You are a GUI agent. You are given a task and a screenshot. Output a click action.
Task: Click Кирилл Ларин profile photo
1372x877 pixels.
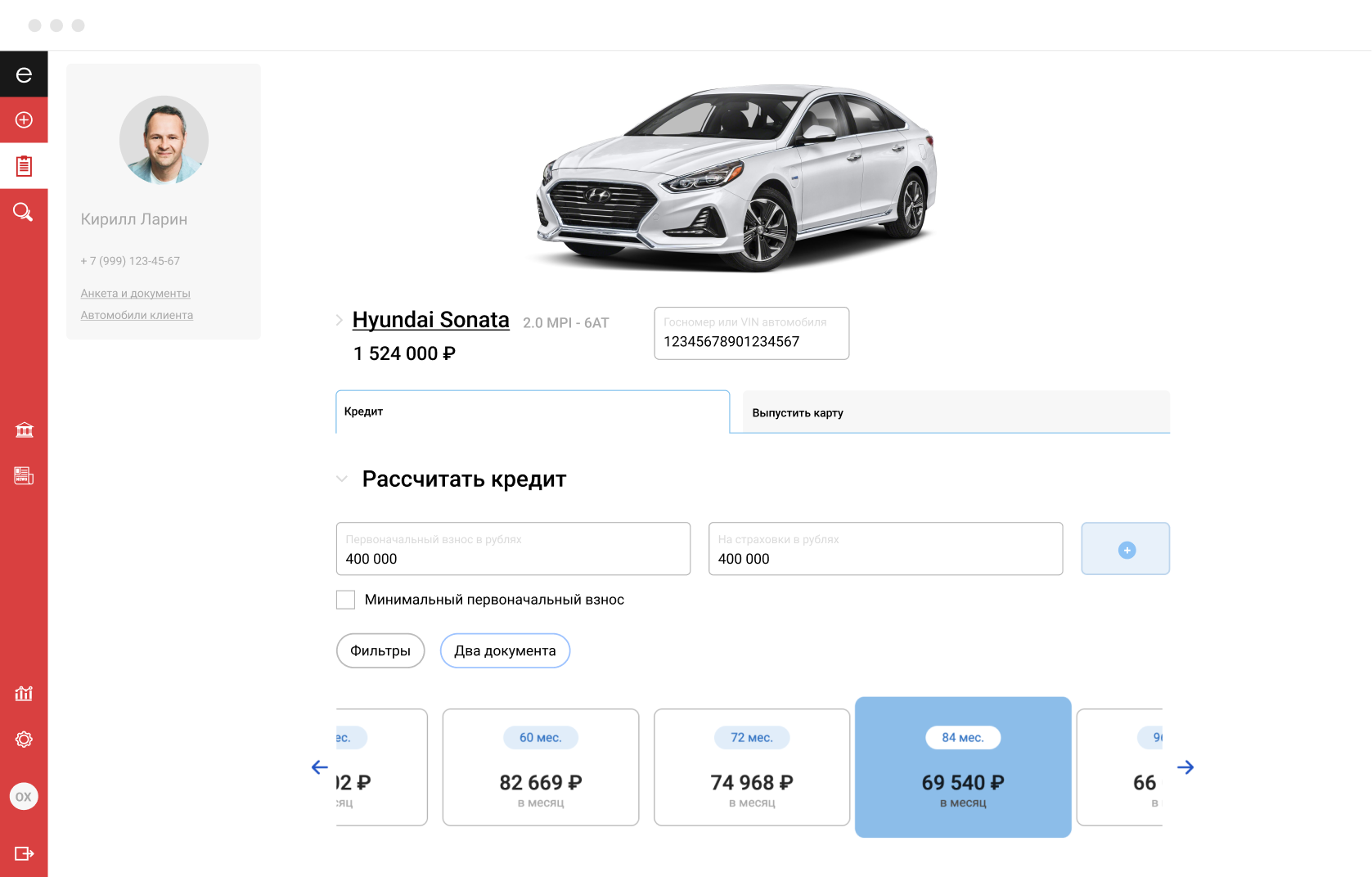tap(164, 140)
